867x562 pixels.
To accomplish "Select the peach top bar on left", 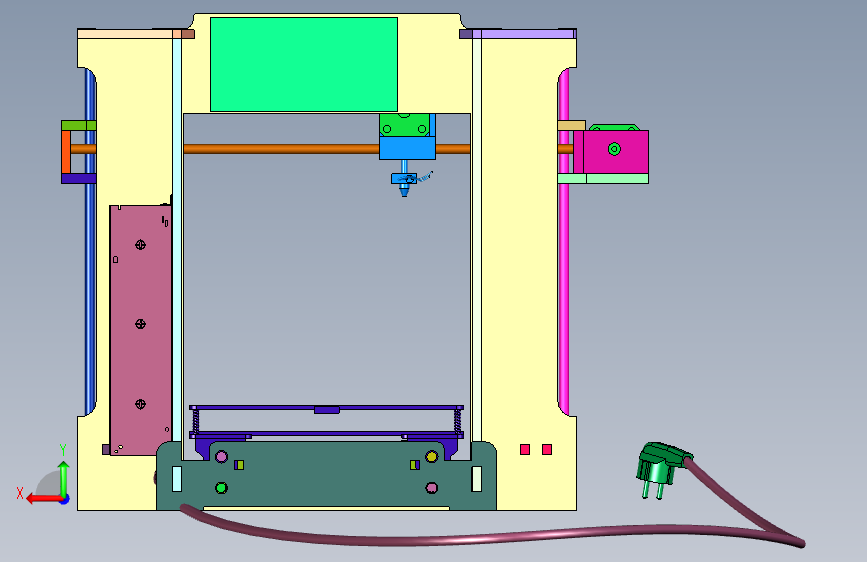I will tap(125, 34).
